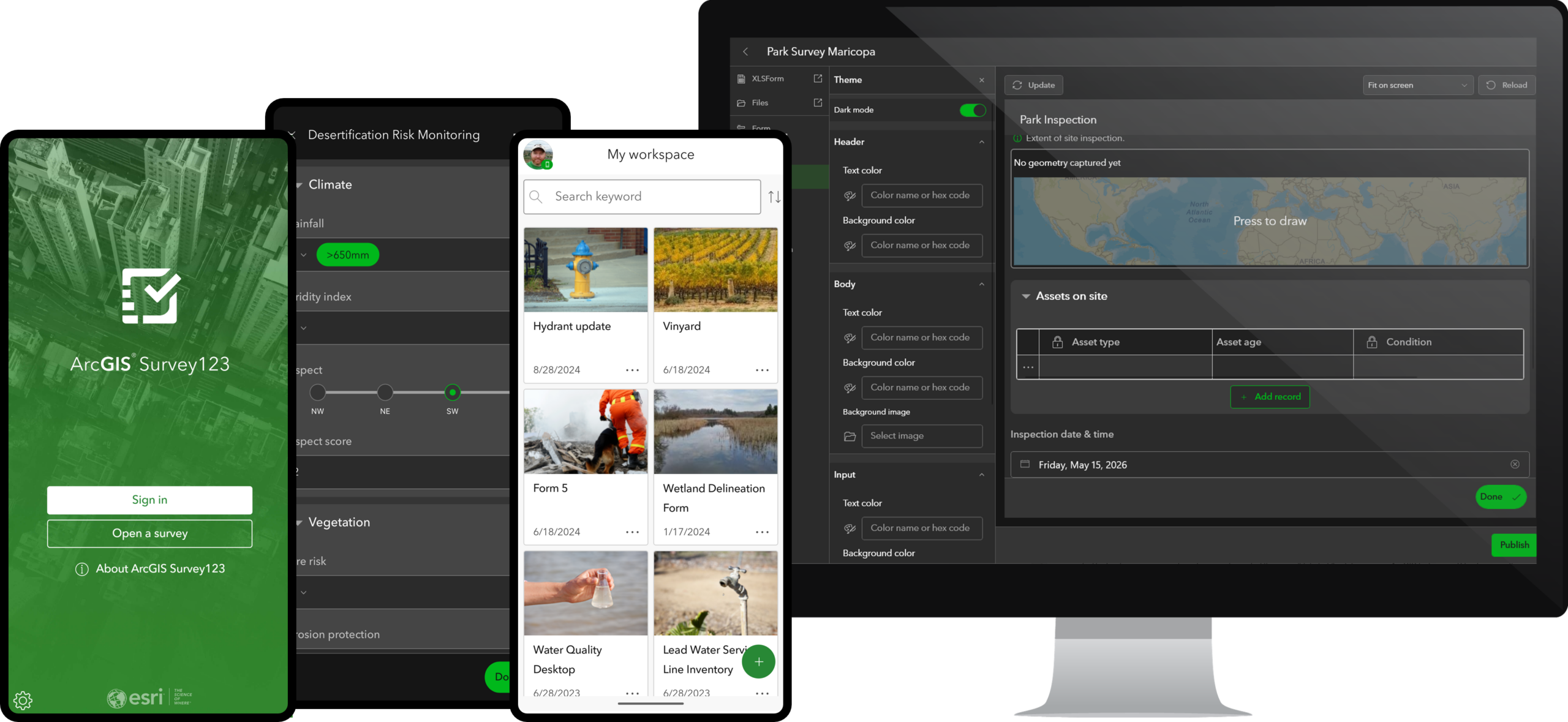The image size is (1568, 722).
Task: Open Header background color picker icon
Action: (850, 246)
